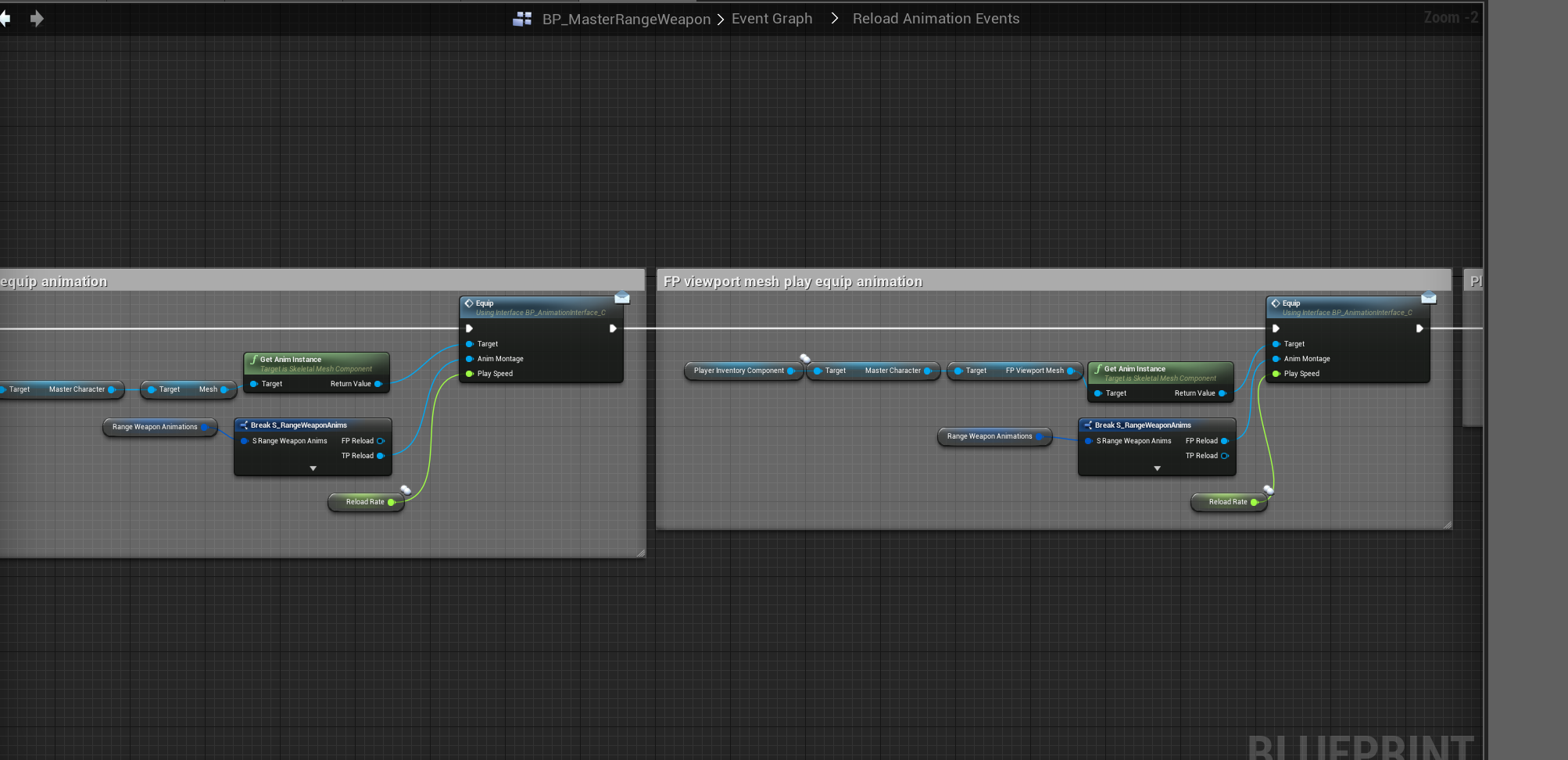Open the chevron after Event Graph breadcrumb
This screenshot has width=1568, height=760.
[x=834, y=19]
